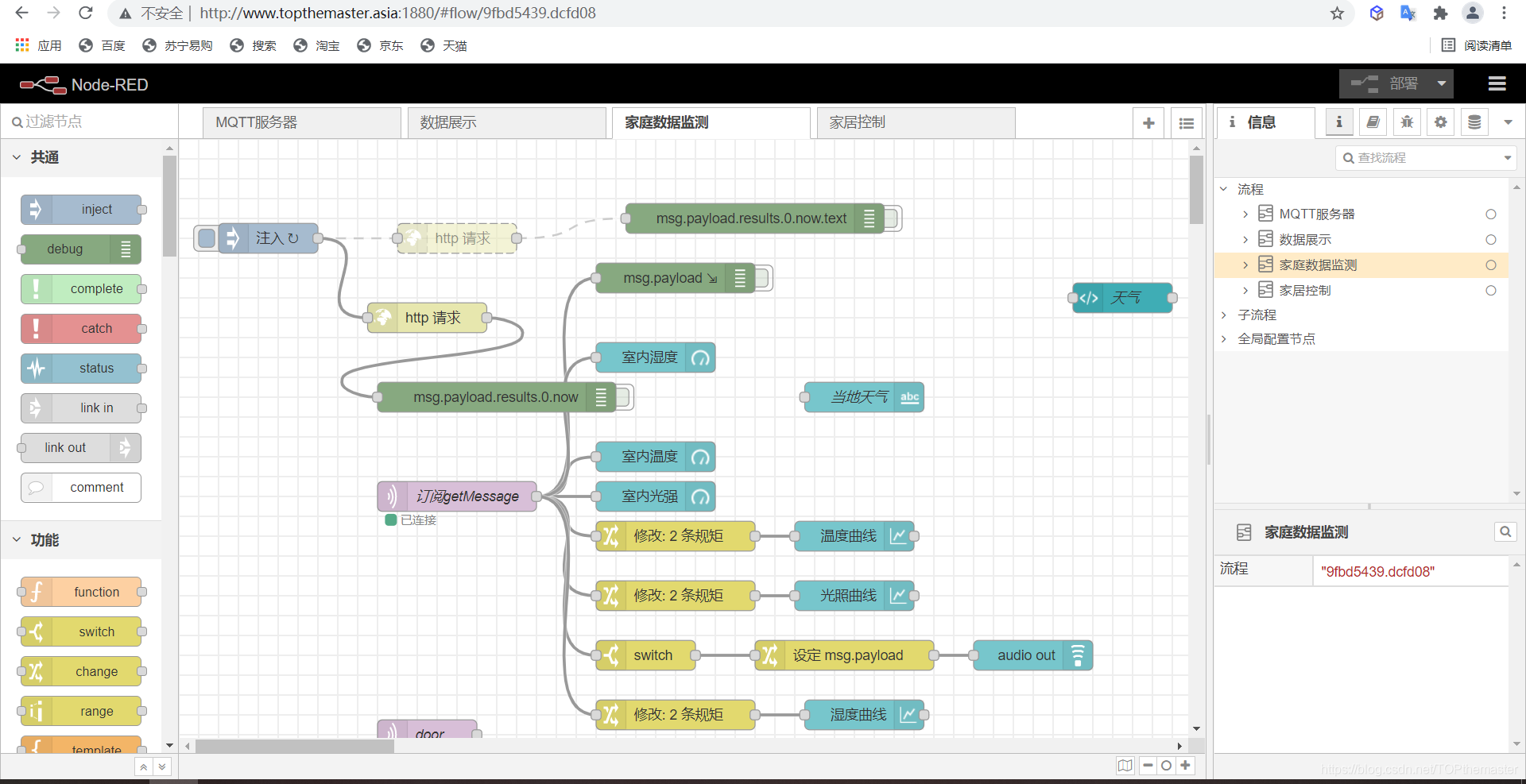Expand the 子流程 tree section
1526x784 pixels.
[x=1224, y=315]
